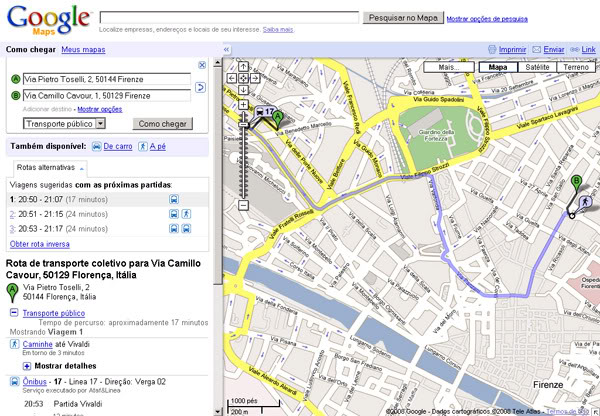Click the Adicionar destino text
Screen dimensions: 600x416
click(47, 109)
